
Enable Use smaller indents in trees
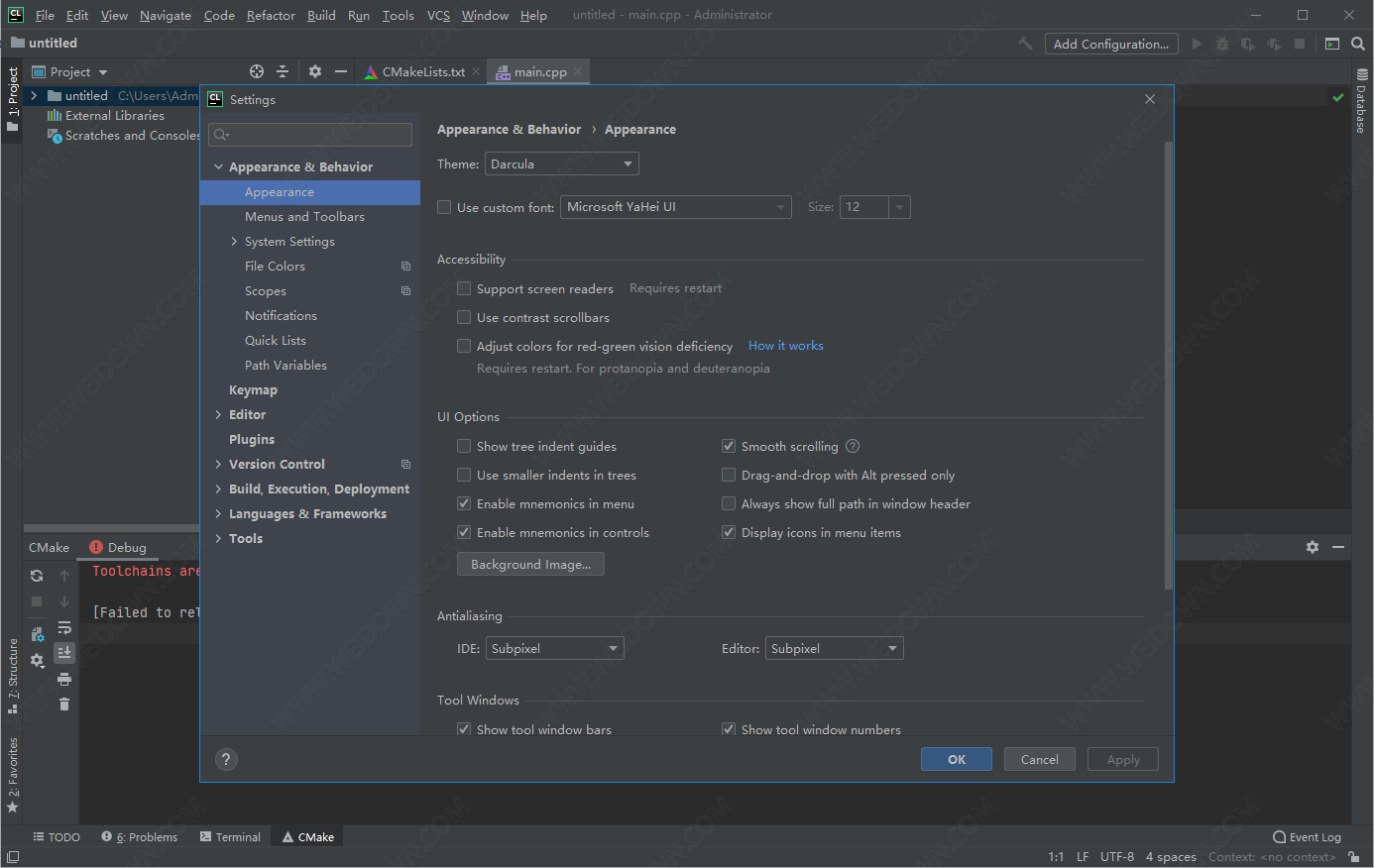click(464, 475)
